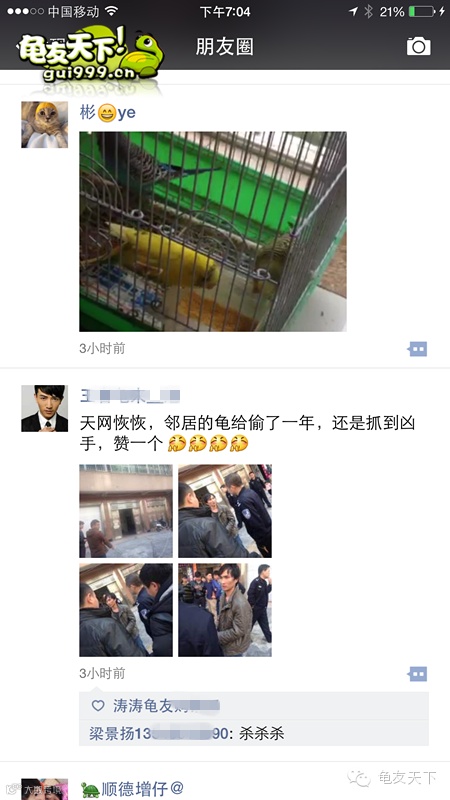
Task: Open comment menu under the turtle thief post
Action: click(x=417, y=674)
